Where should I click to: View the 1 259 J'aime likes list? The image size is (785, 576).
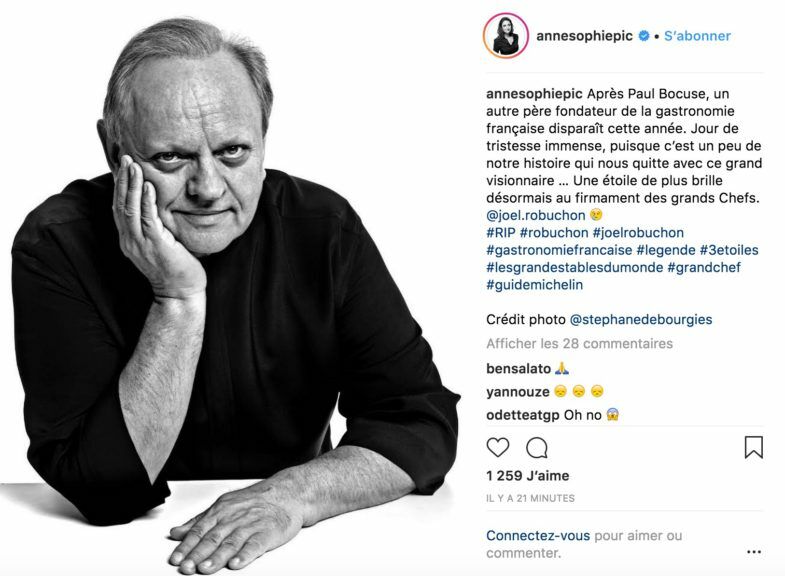pyautogui.click(x=528, y=475)
